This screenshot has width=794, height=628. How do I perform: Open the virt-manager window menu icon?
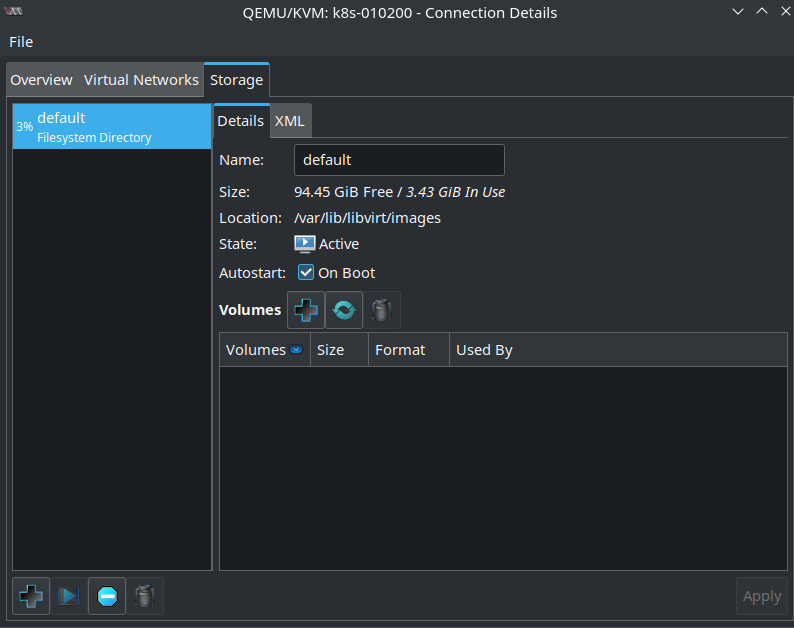[x=14, y=11]
